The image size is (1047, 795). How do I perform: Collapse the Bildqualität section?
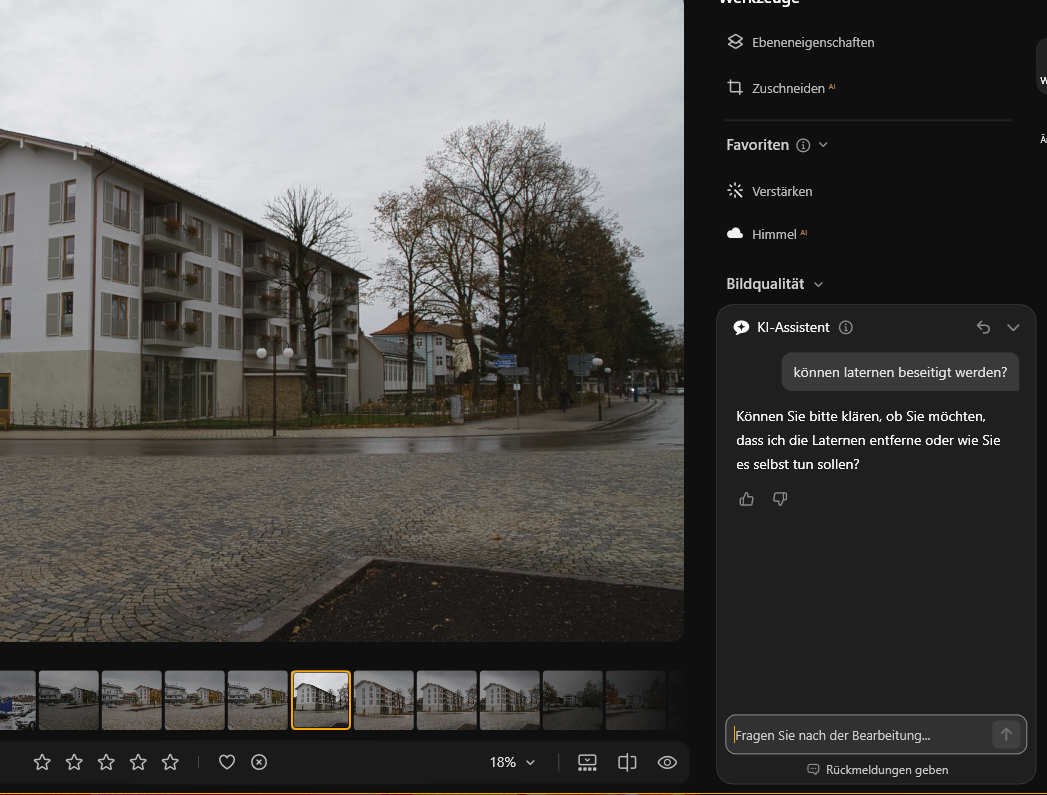[x=819, y=284]
